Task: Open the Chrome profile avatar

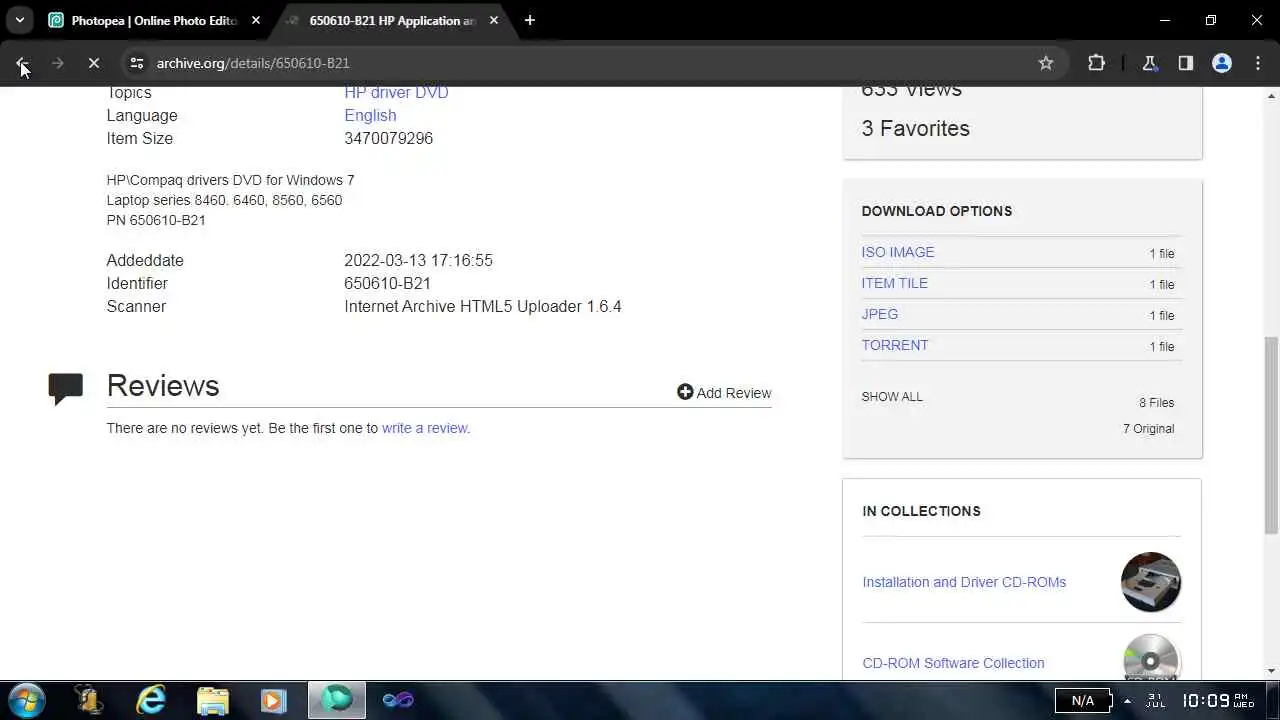Action: pos(1222,63)
